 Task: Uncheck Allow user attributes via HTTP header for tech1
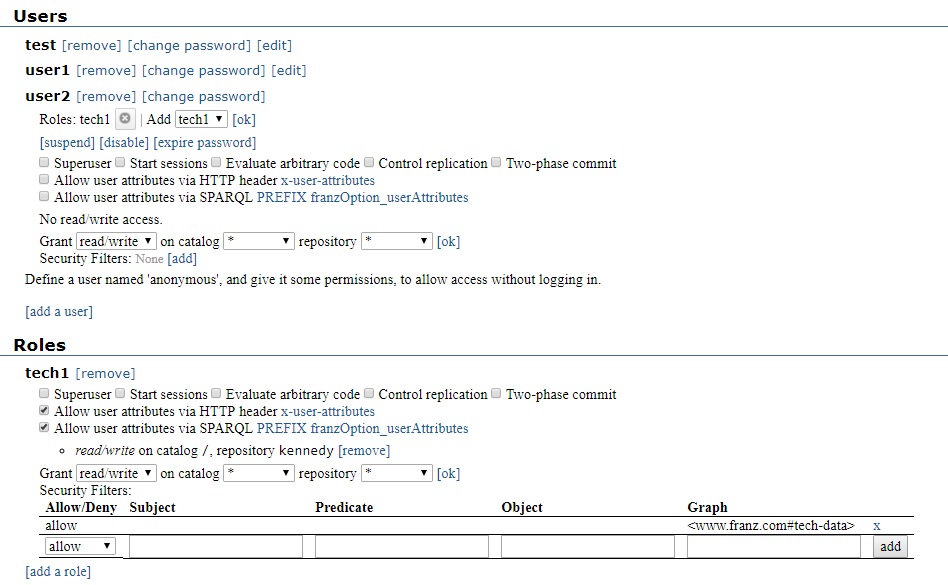click(x=43, y=411)
